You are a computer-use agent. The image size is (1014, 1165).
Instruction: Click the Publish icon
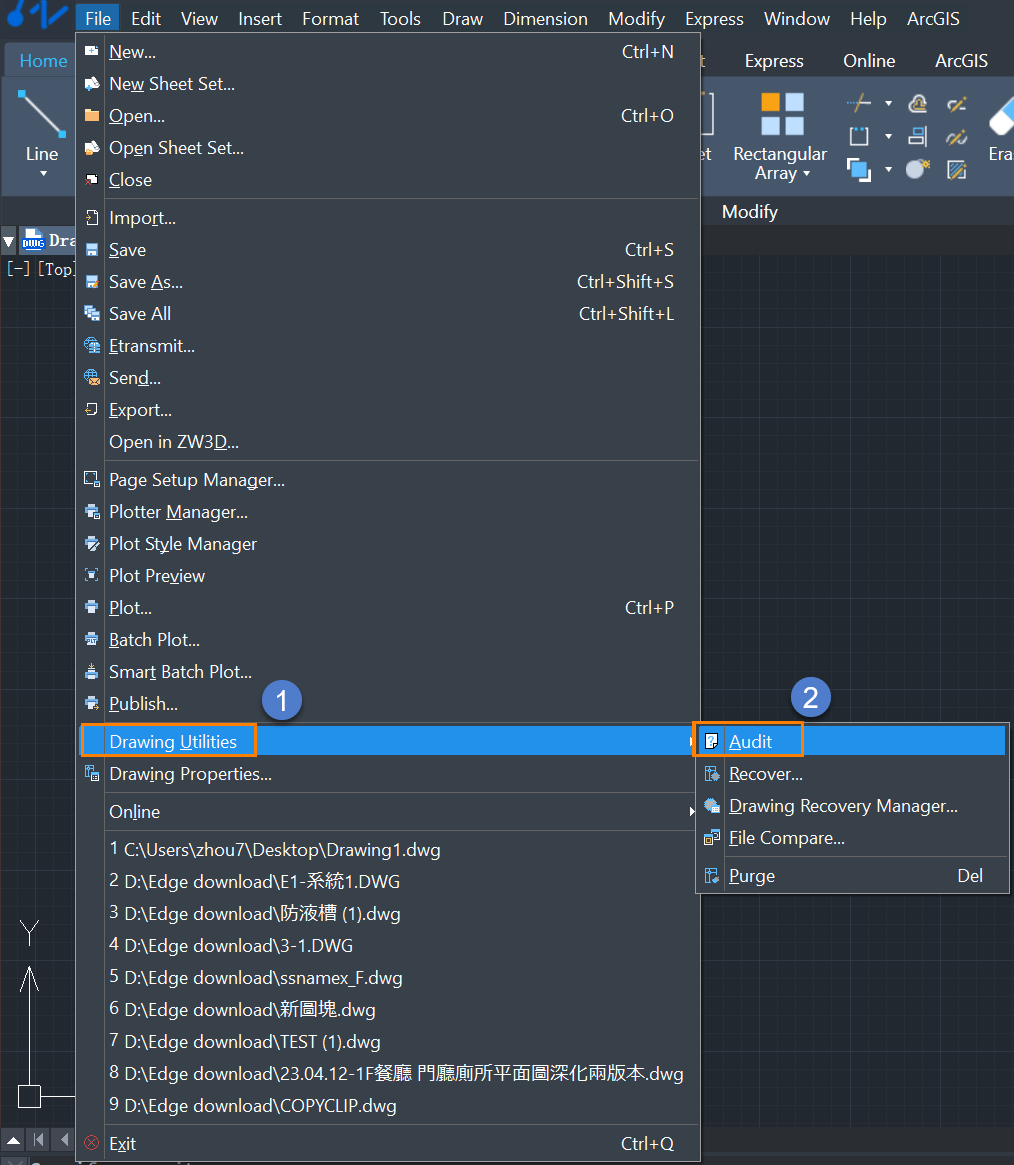click(91, 703)
